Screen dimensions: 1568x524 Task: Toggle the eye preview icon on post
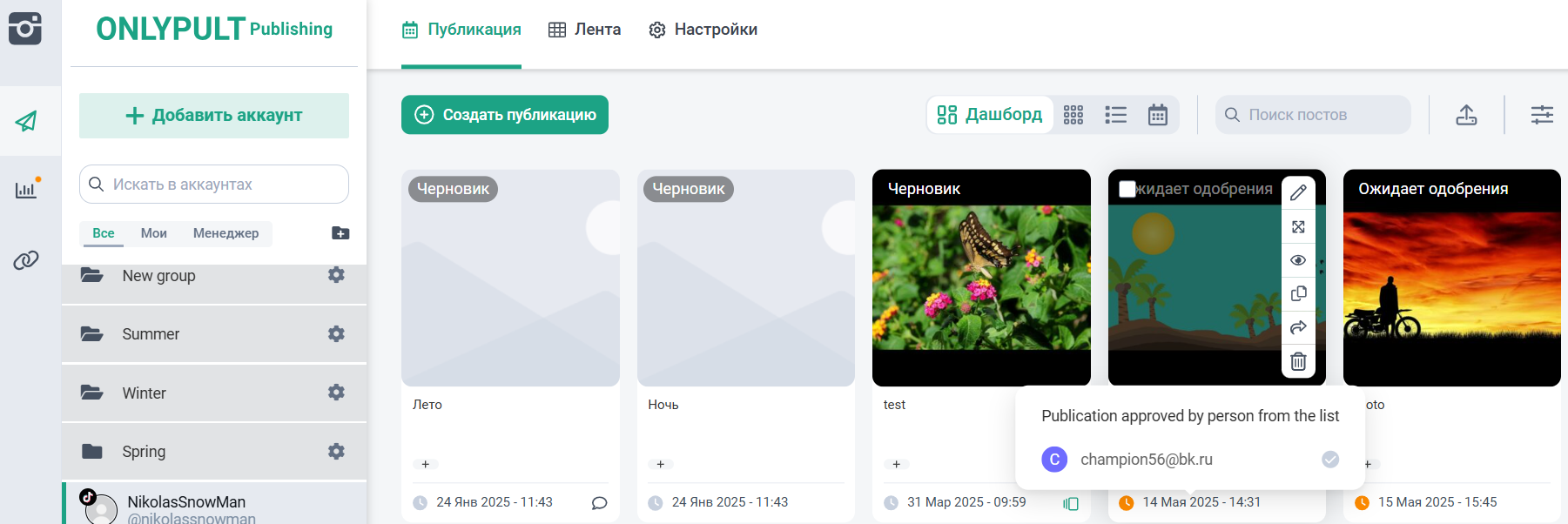(1298, 260)
